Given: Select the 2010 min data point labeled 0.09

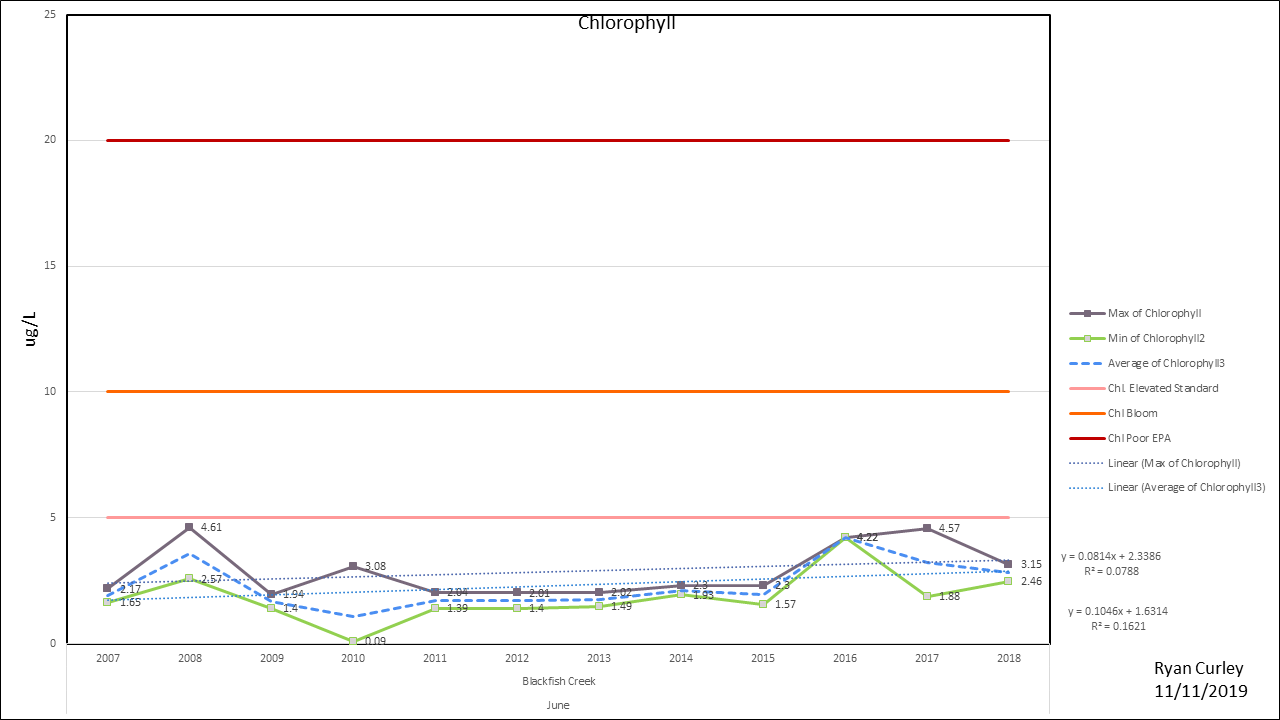Looking at the screenshot, I should tap(353, 641).
